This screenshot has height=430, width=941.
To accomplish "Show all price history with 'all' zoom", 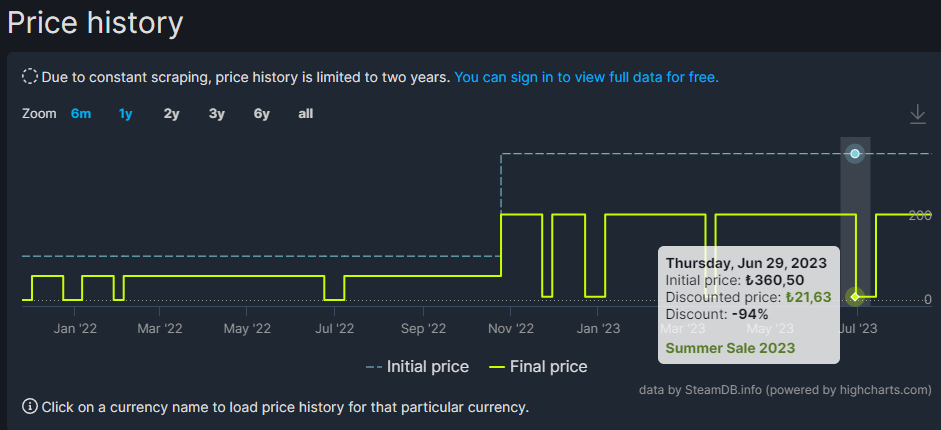I will coord(306,114).
